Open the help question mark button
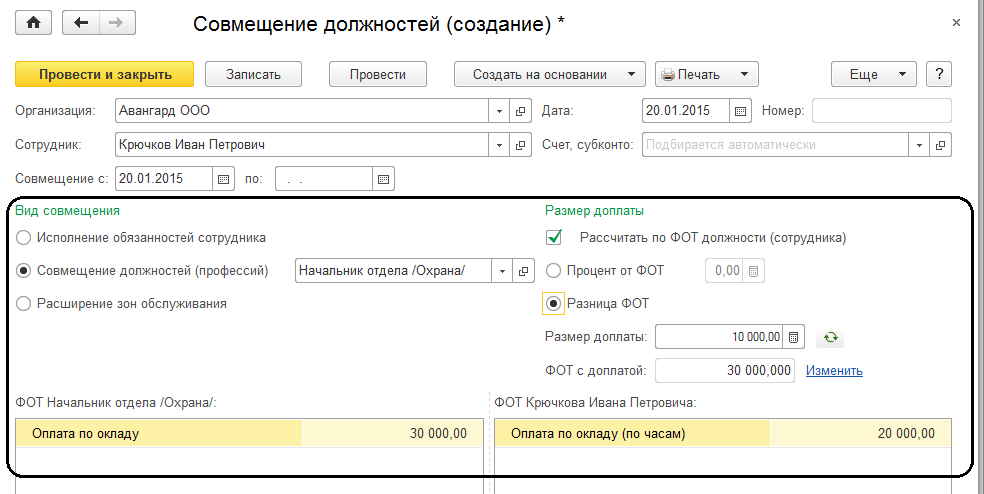 click(937, 74)
